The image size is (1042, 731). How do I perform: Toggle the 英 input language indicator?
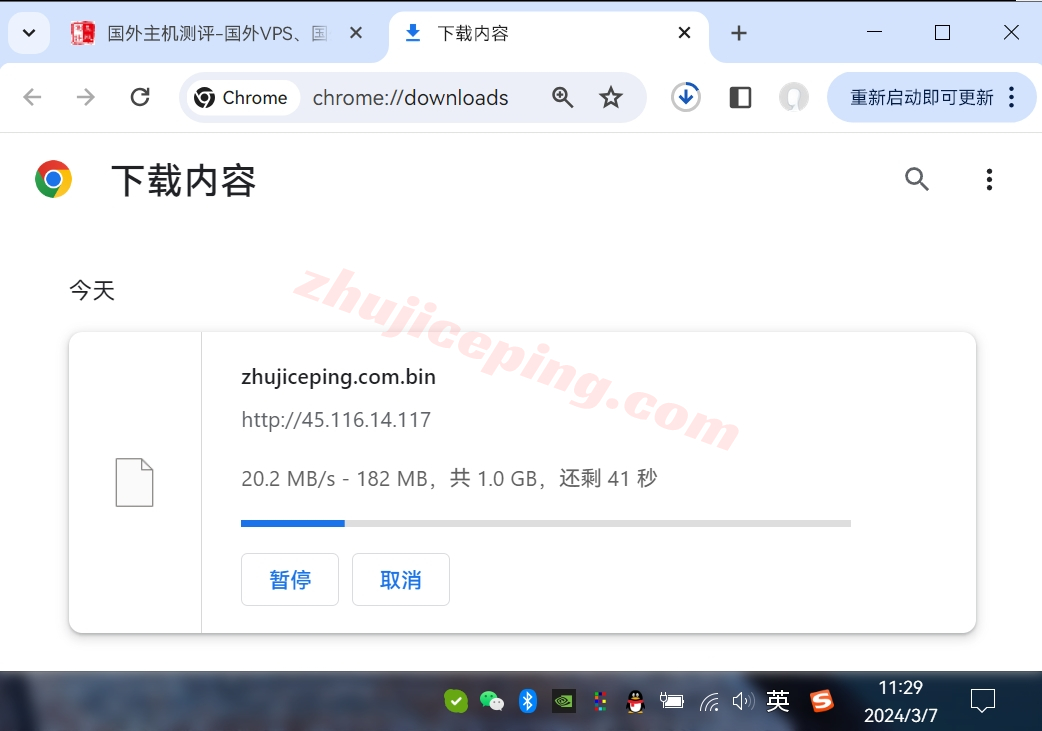[x=778, y=701]
